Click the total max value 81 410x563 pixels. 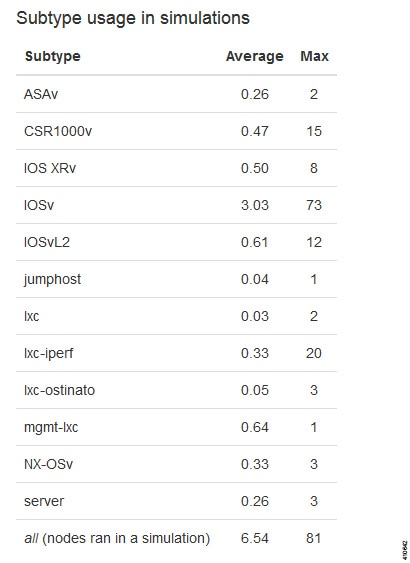[x=314, y=538]
